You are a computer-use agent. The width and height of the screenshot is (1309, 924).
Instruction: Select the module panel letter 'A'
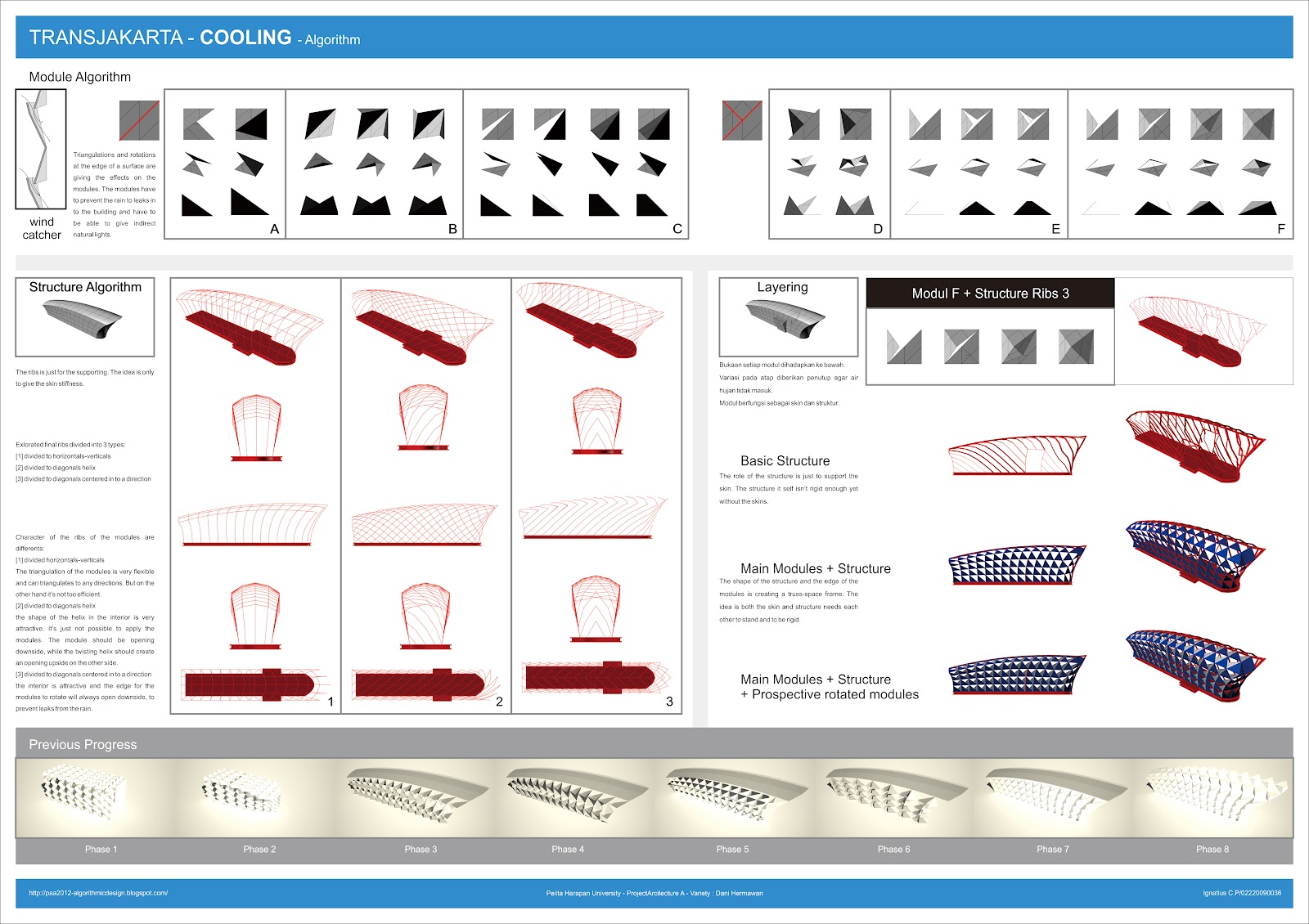(274, 229)
